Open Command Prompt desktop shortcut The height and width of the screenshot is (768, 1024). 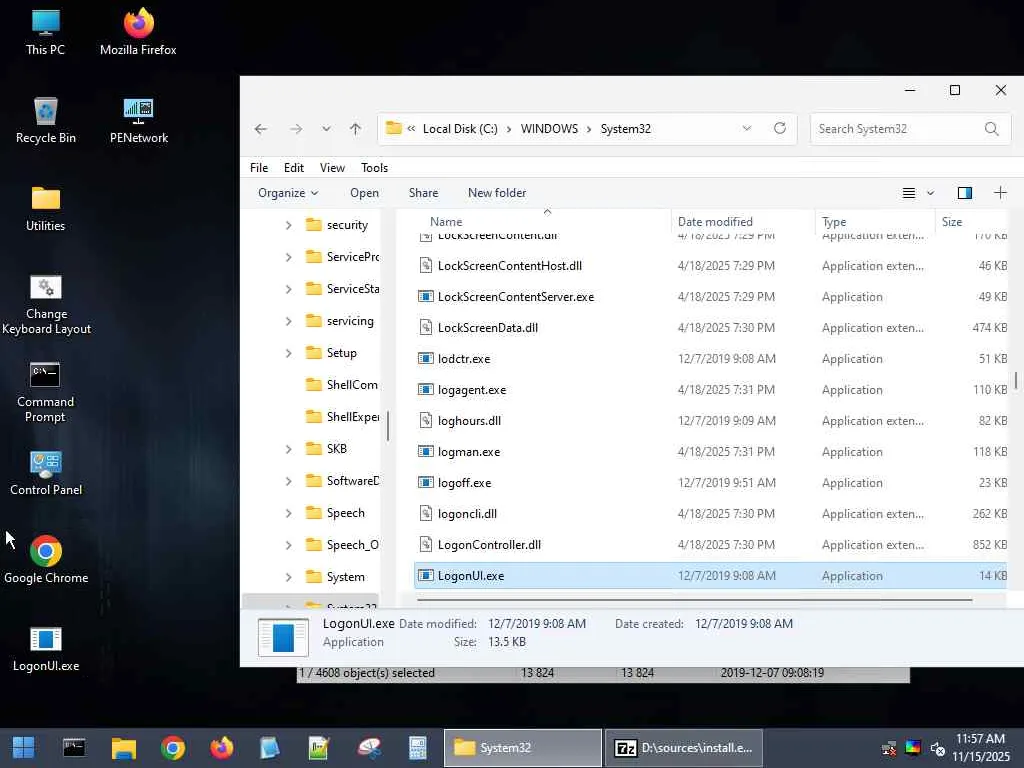(x=45, y=392)
